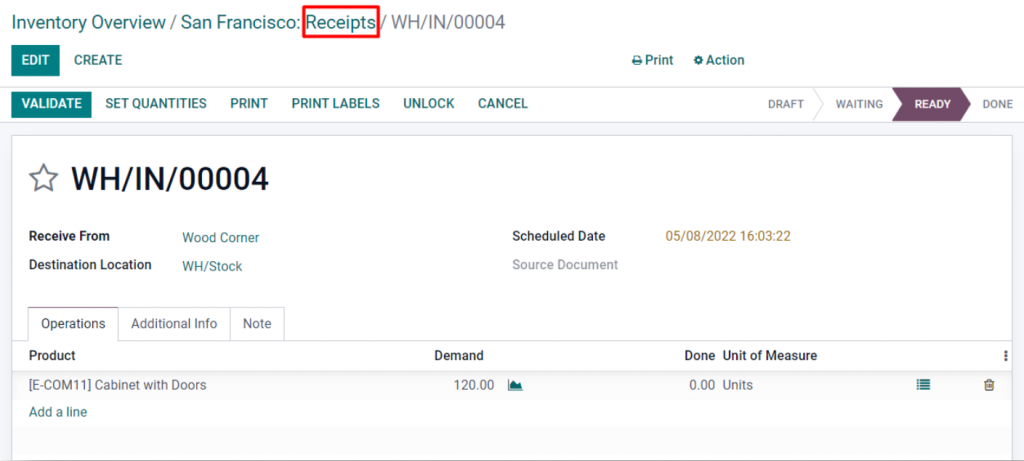Click the CREATE button
The width and height of the screenshot is (1024, 461).
pos(98,60)
